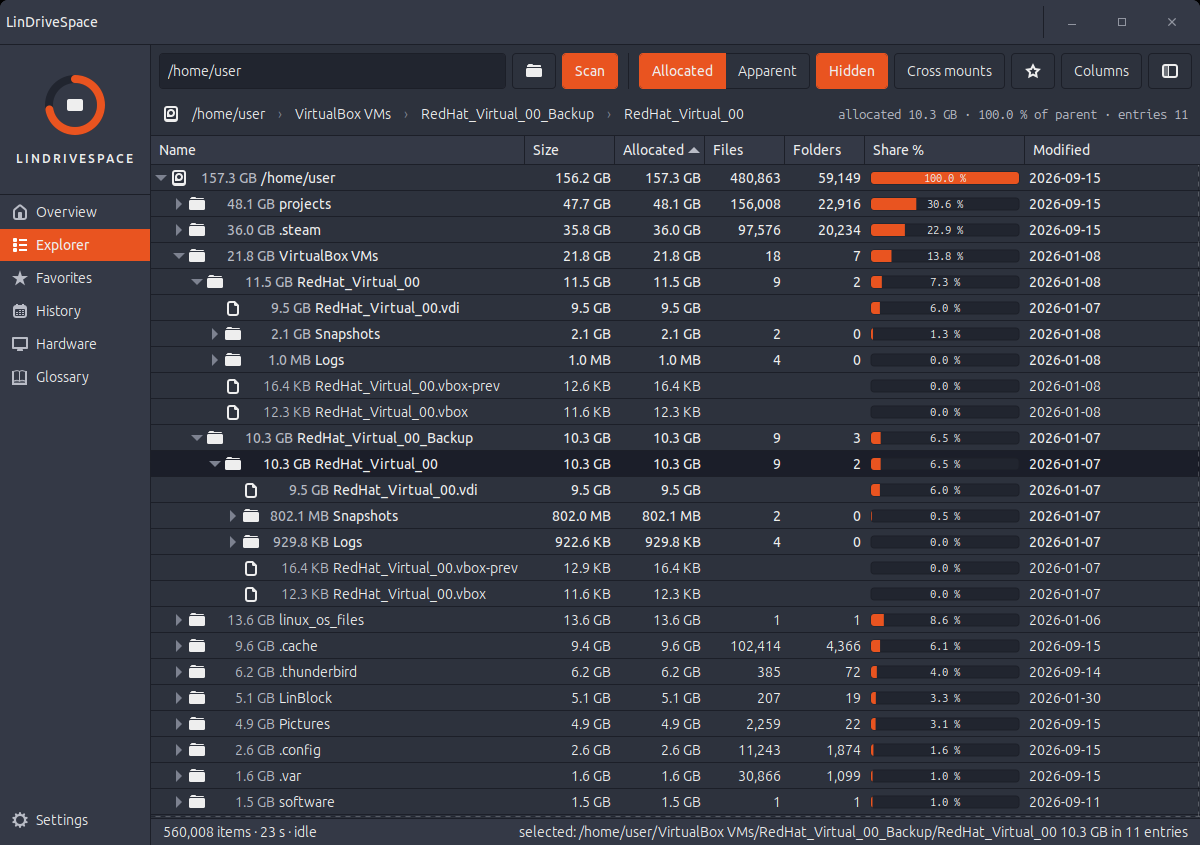Open the folder browse icon next to path
This screenshot has height=845, width=1200.
[534, 71]
